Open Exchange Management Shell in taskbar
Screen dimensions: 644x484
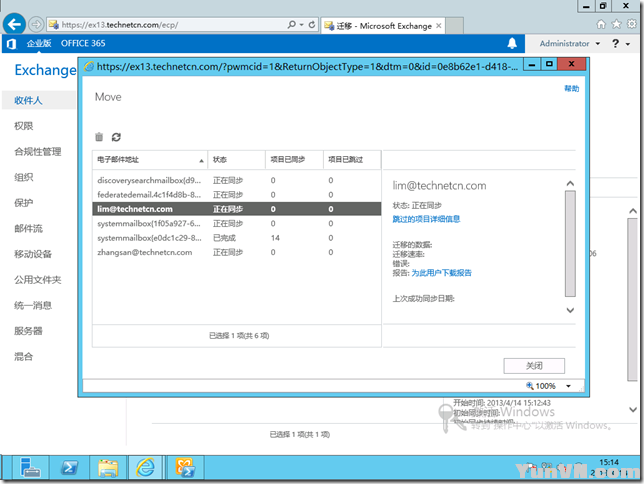185,468
